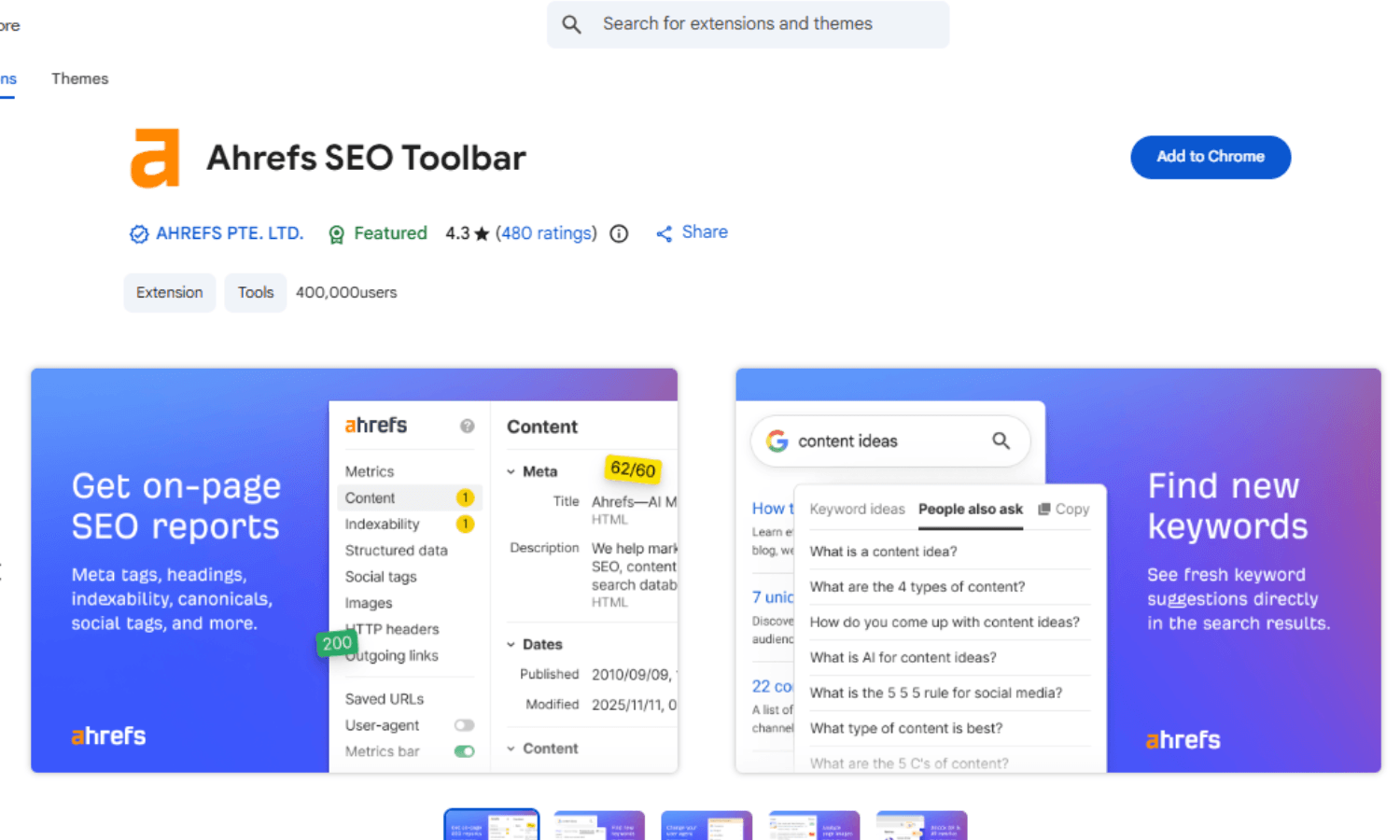Click 'What are the 4 types of content?'

tap(917, 587)
